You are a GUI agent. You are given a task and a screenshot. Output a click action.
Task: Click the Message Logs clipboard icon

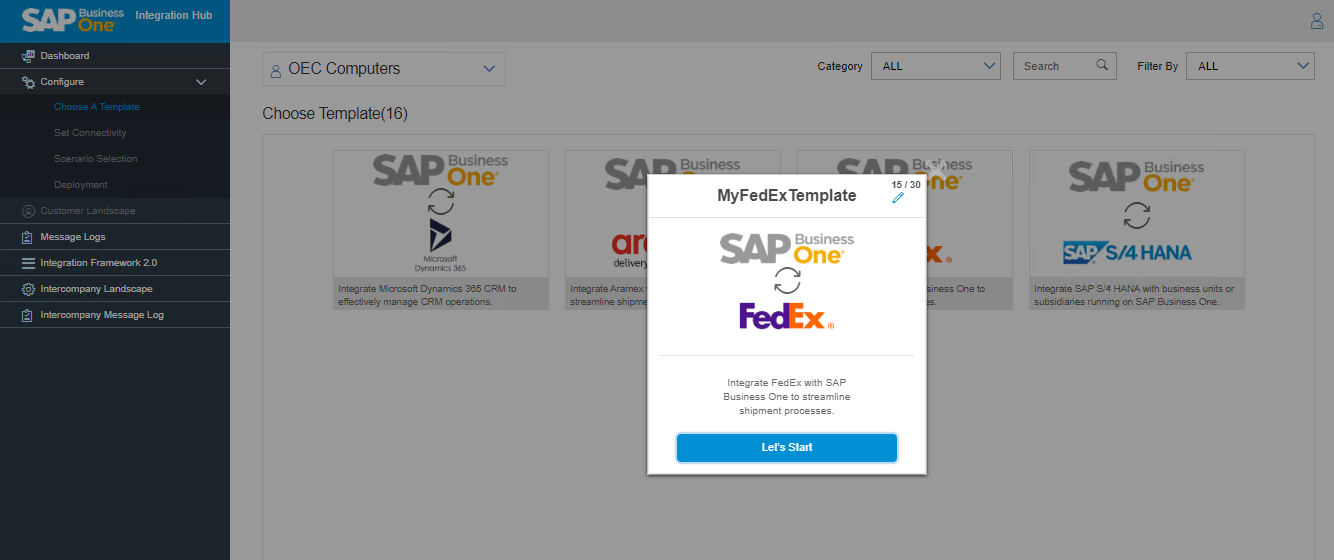28,237
